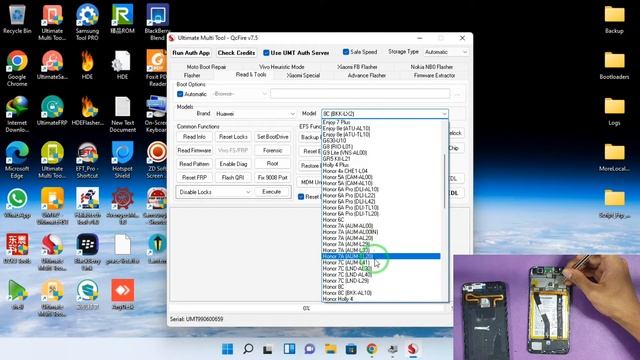The width and height of the screenshot is (640, 360).
Task: Switch to the Moto Boot Repair tab
Action: click(x=206, y=67)
